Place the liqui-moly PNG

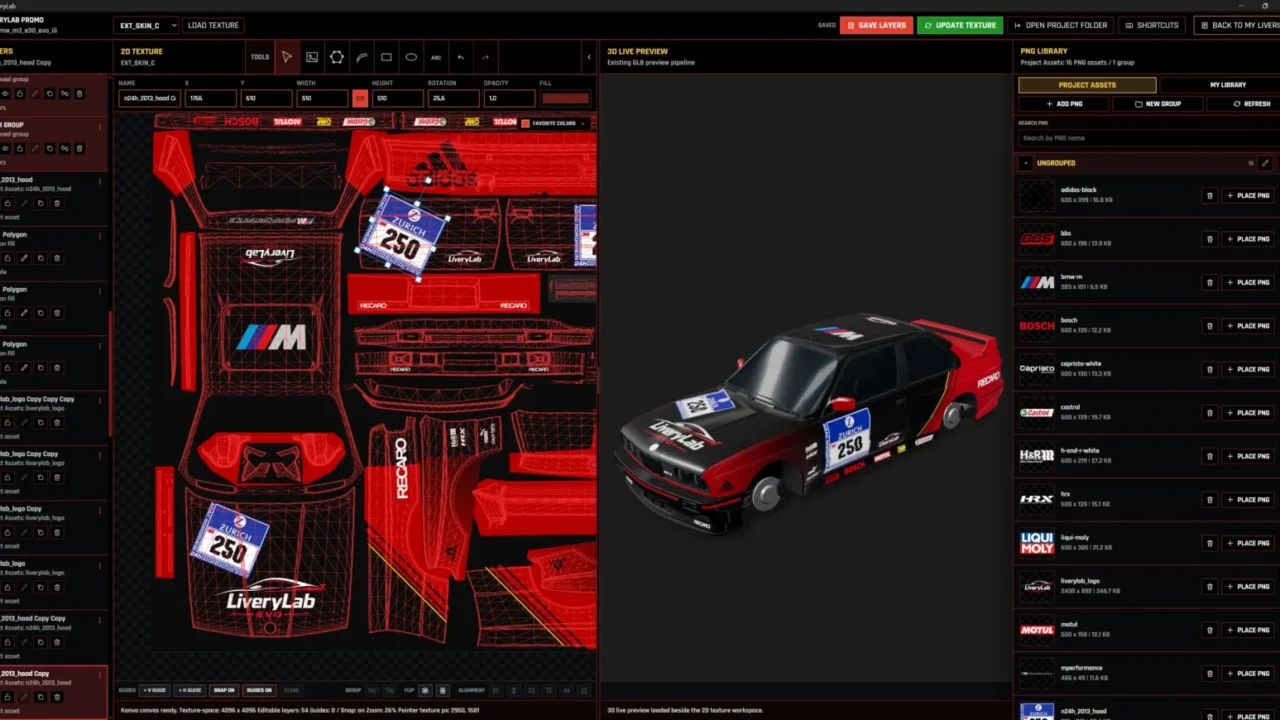coord(1248,543)
